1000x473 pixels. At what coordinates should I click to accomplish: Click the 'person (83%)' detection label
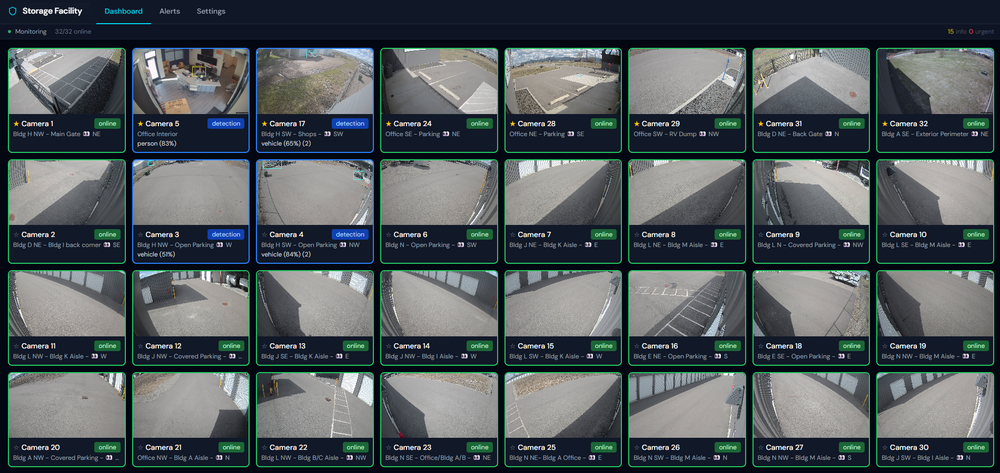click(x=157, y=143)
